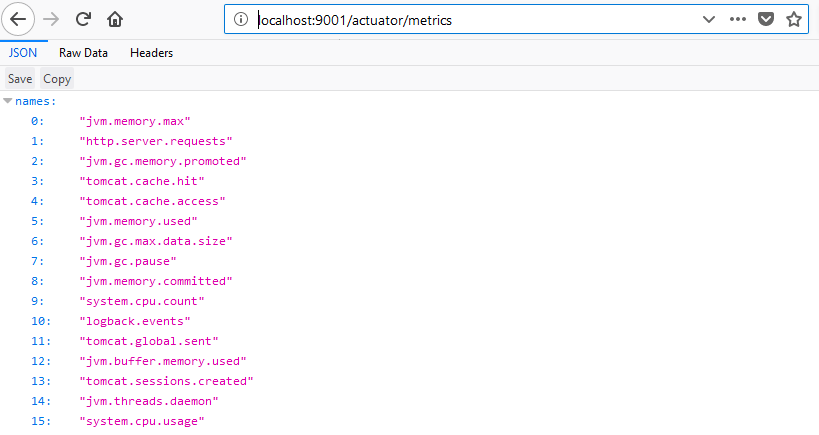Image resolution: width=819 pixels, height=435 pixels.
Task: Click the Forward navigation arrow
Action: pos(52,19)
